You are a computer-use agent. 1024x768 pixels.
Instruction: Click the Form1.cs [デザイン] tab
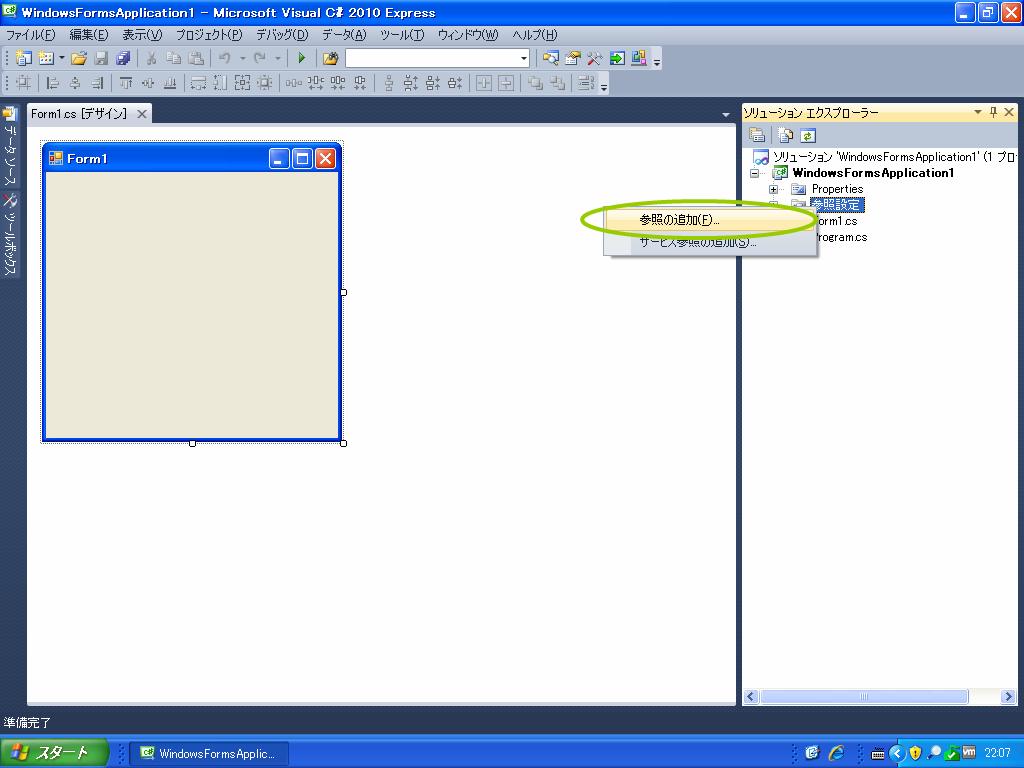(79, 114)
